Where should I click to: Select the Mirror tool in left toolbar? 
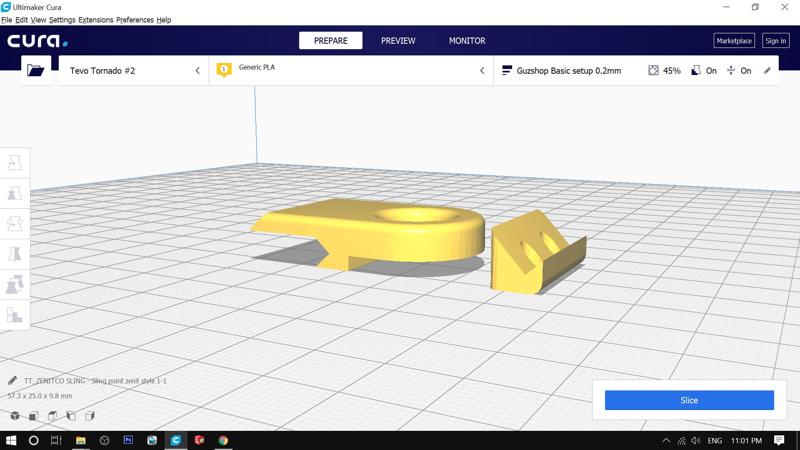15,254
